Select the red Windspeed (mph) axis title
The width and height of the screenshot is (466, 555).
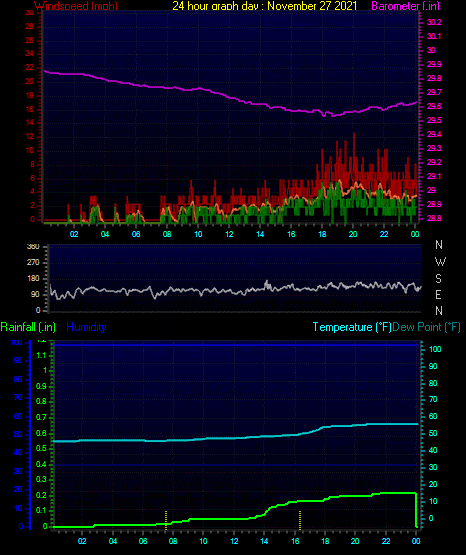tap(76, 6)
